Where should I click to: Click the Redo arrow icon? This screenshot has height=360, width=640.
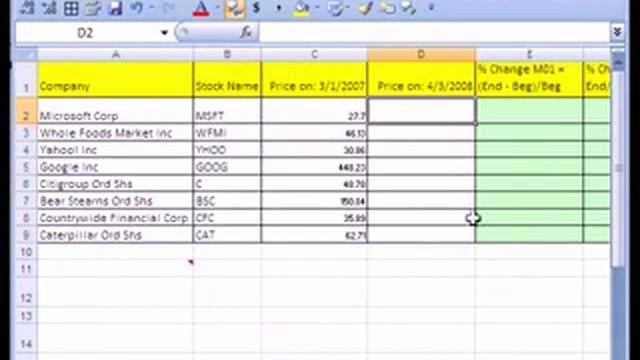pyautogui.click(x=169, y=8)
